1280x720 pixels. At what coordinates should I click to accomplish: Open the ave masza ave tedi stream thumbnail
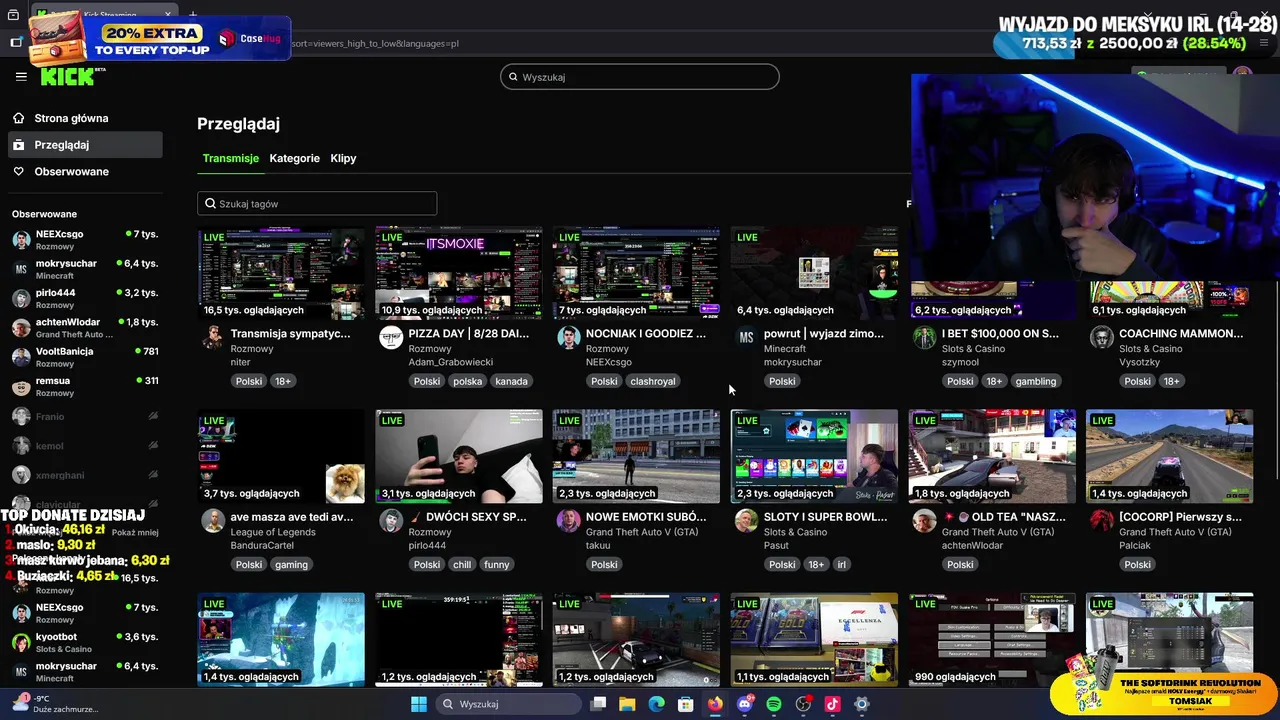coord(281,456)
